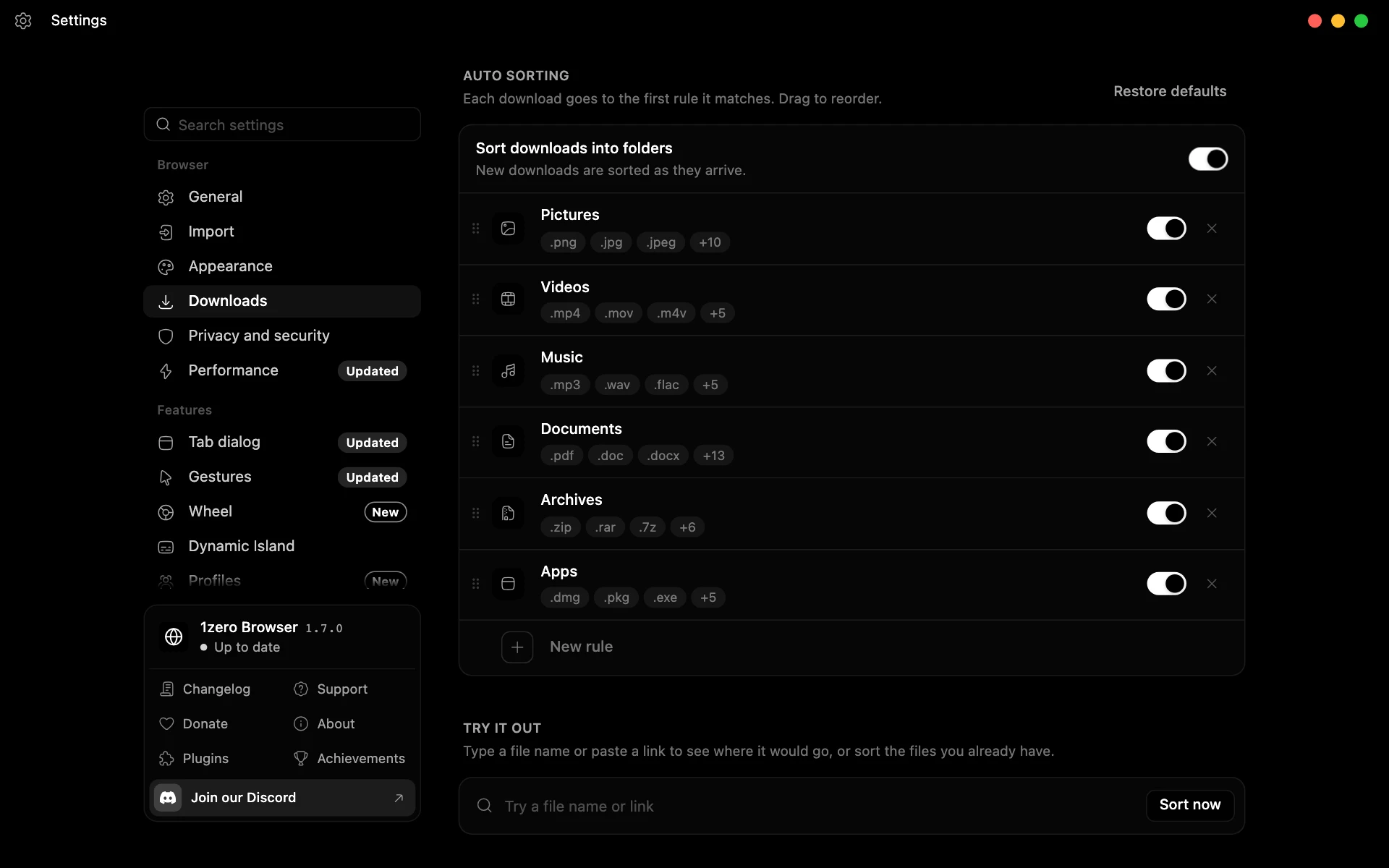Disable the Pictures rule toggle
Screen dimensions: 1389x868
pyautogui.click(x=1166, y=229)
